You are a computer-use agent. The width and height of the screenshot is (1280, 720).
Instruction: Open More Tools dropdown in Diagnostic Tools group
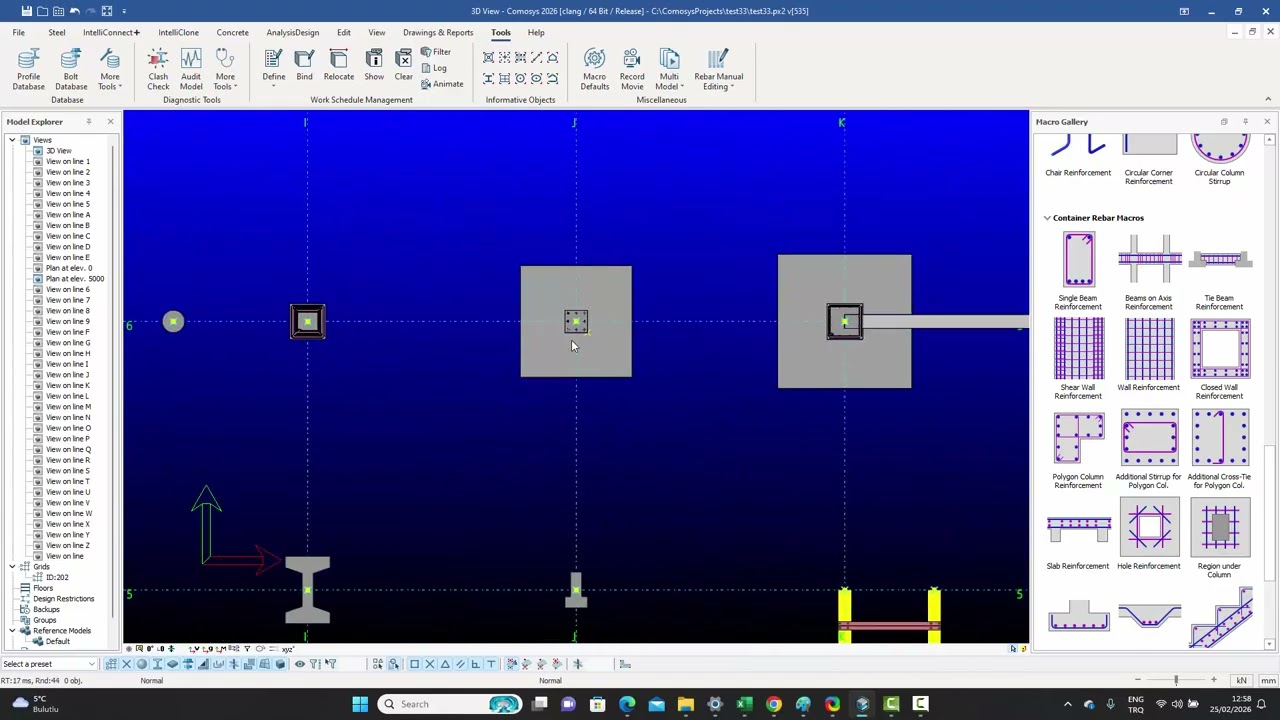(x=225, y=69)
